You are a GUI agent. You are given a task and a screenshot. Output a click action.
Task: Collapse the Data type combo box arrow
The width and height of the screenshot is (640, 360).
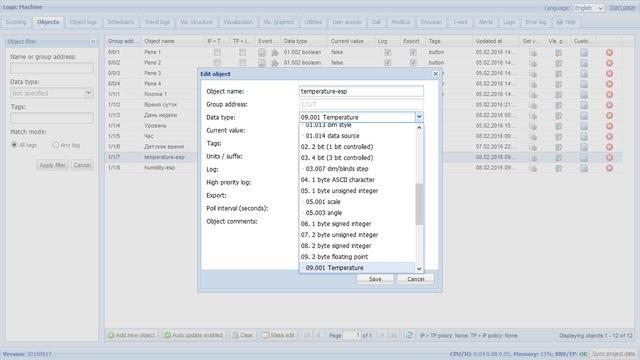point(419,117)
